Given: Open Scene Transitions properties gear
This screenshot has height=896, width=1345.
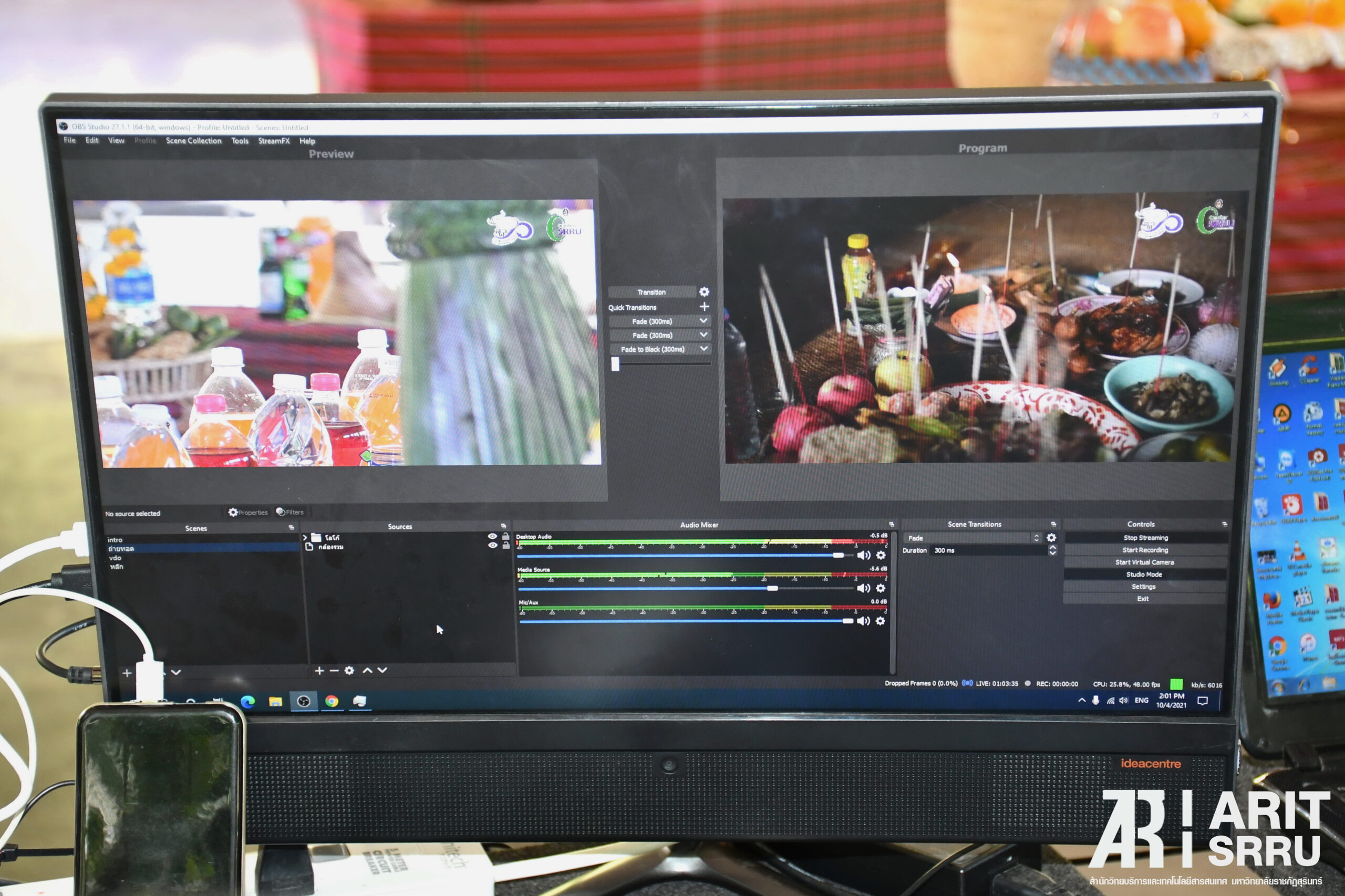Looking at the screenshot, I should [1051, 538].
